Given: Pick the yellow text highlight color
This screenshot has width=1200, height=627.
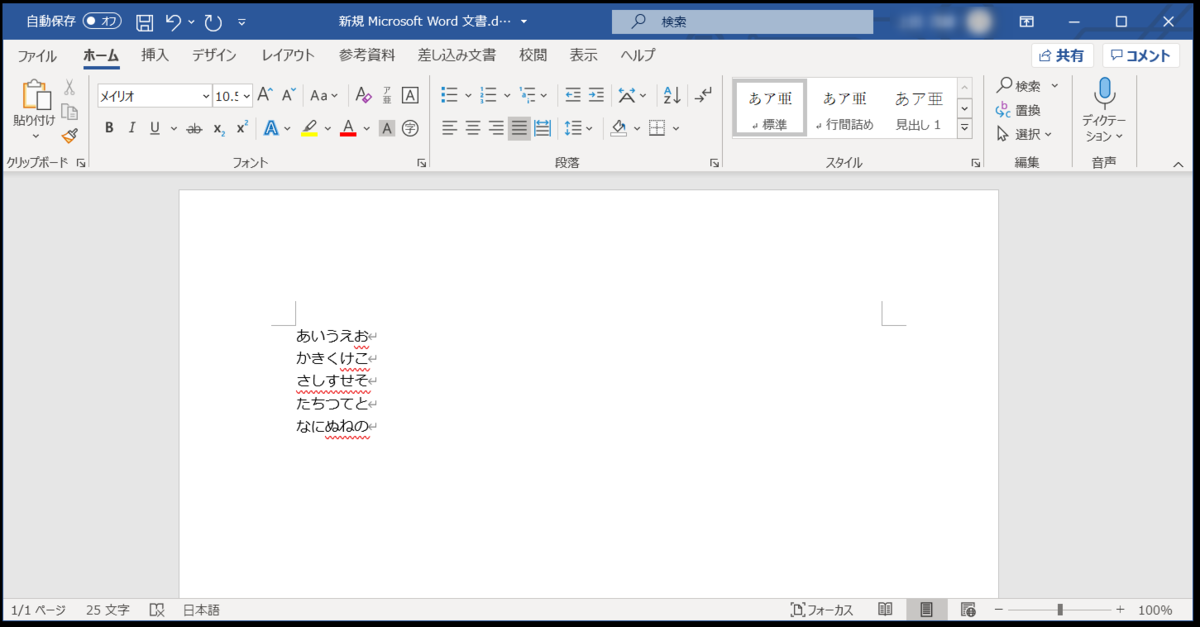Looking at the screenshot, I should click(x=309, y=128).
